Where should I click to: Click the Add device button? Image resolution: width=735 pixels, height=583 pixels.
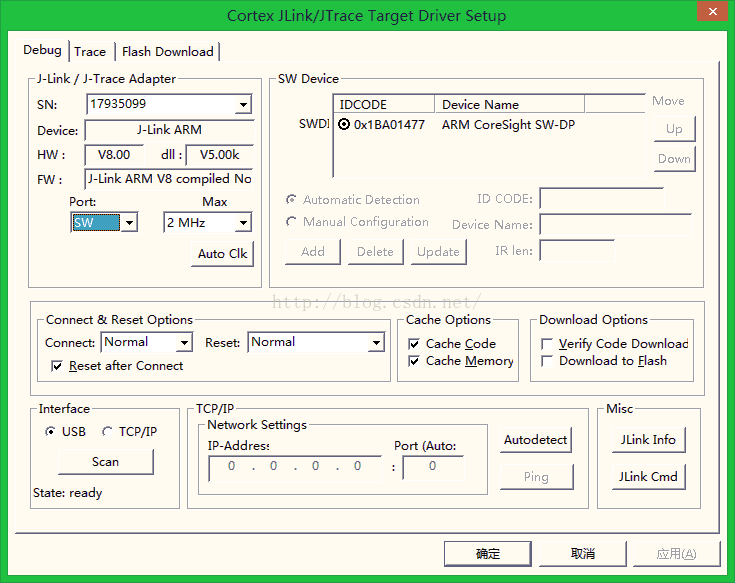point(313,252)
